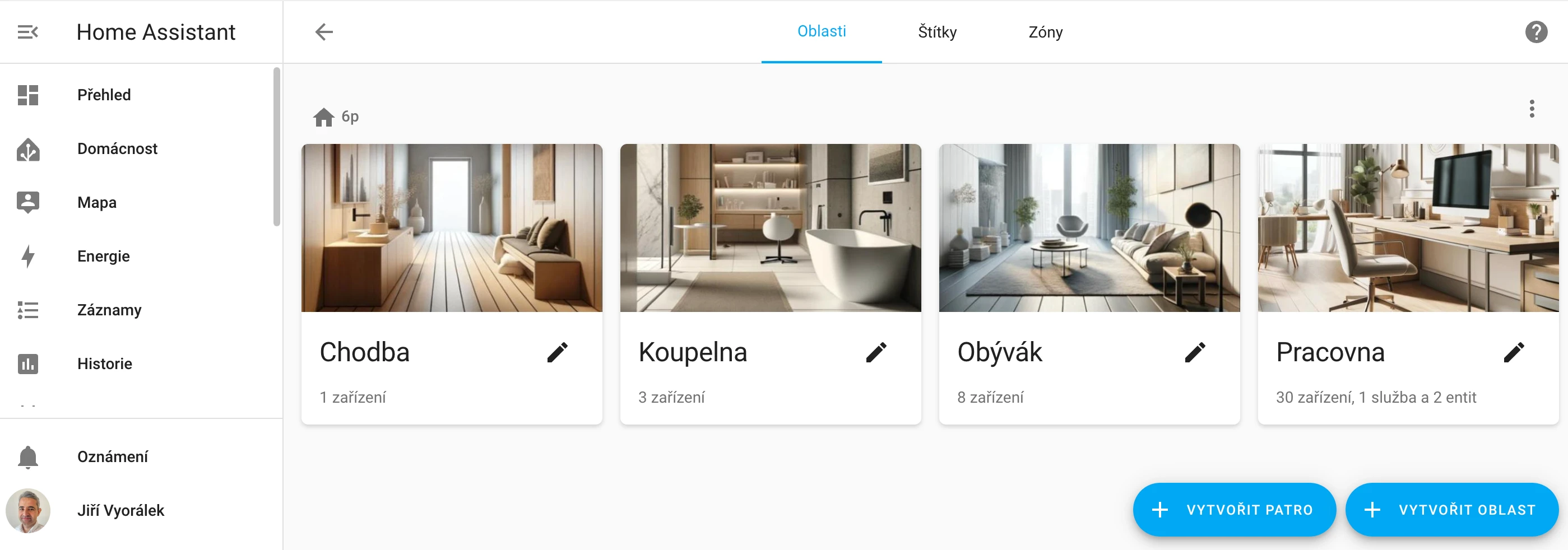Viewport: 1568px width, 550px height.
Task: Click the Vytvořit oblast button
Action: pyautogui.click(x=1451, y=509)
